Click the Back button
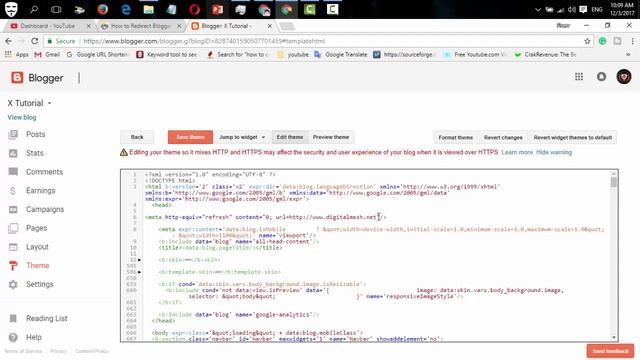This screenshot has width=640, height=360. 137,137
